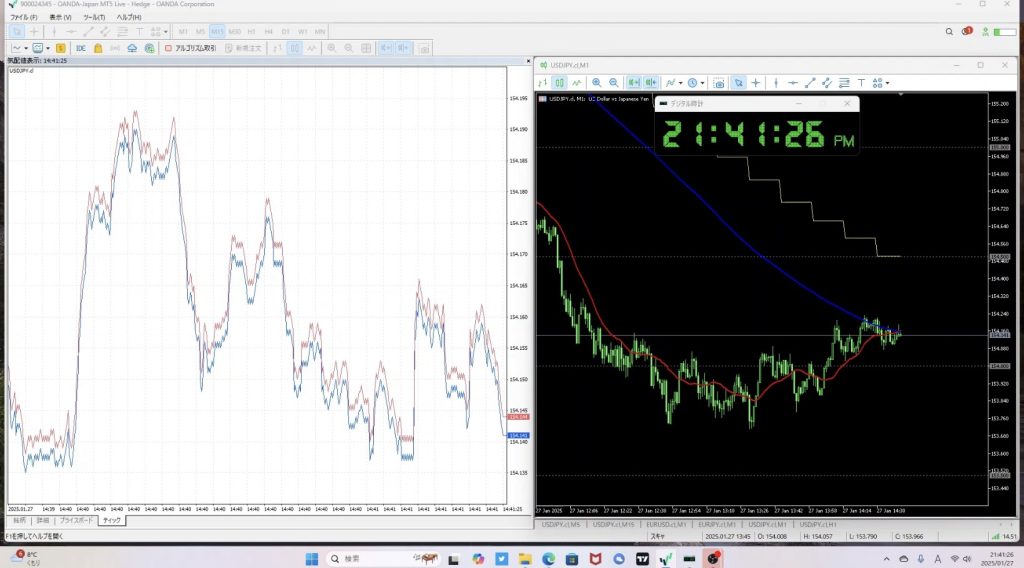This screenshot has height=568, width=1024.
Task: Open the indicators dropdown in right toolbar
Action: 673,83
